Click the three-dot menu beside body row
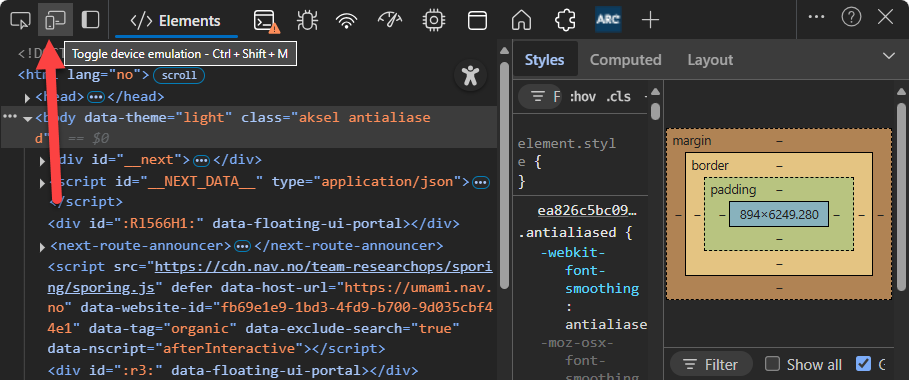Screen dimensions: 909x380 [x=10, y=117]
